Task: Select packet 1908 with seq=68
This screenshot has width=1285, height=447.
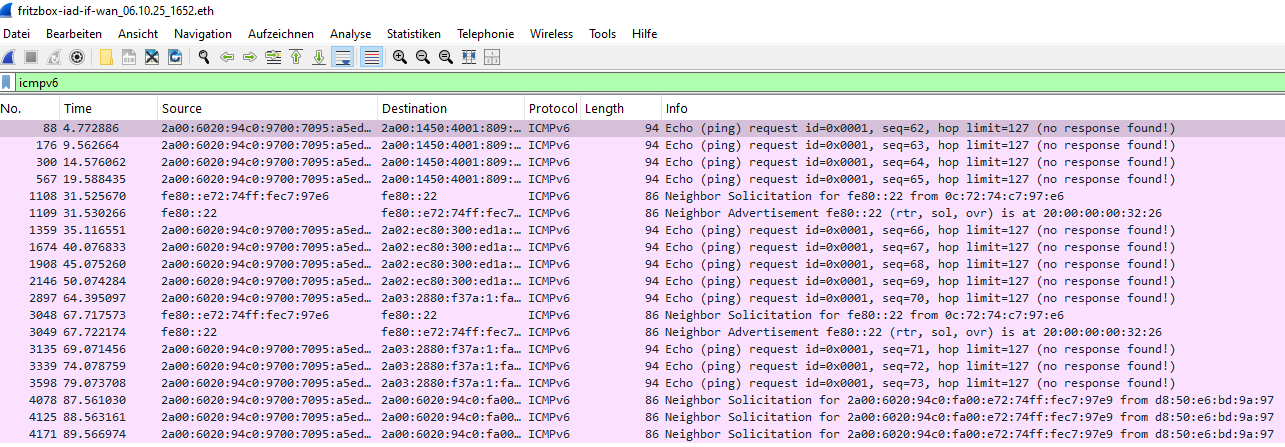Action: [x=642, y=264]
